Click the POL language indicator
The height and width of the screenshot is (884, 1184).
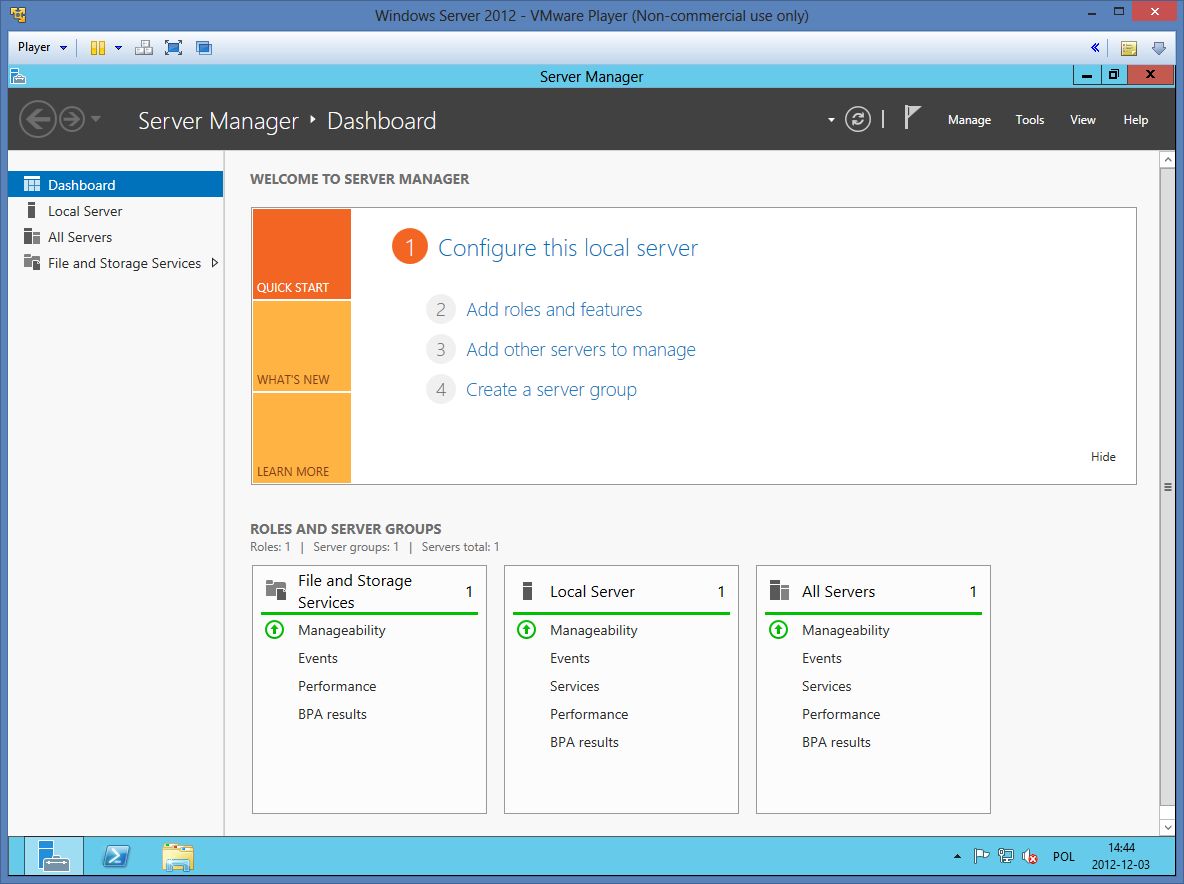tap(1063, 856)
